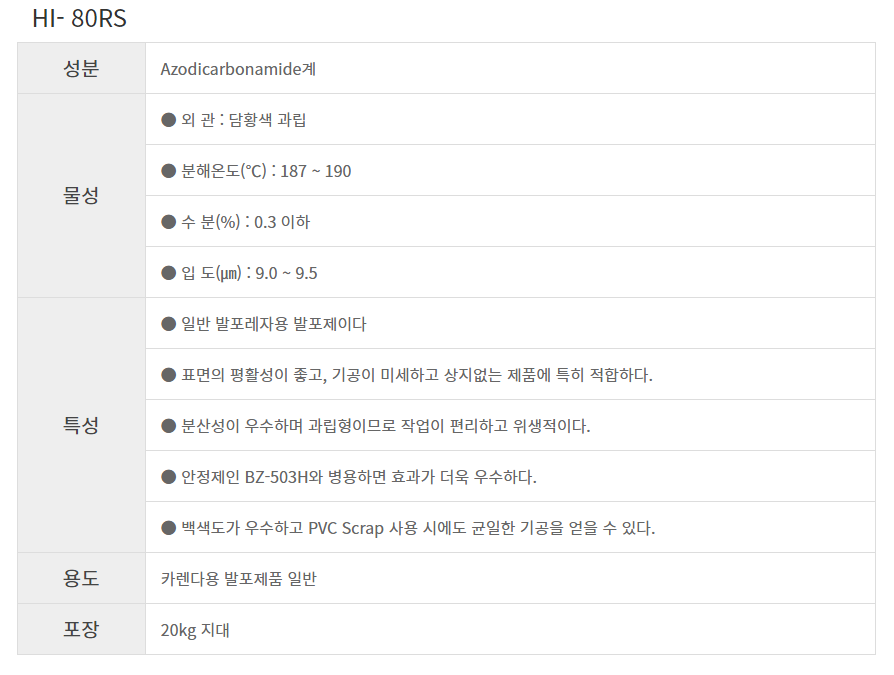The image size is (894, 675).
Task: Select the 물성 header cell
Action: 82,196
